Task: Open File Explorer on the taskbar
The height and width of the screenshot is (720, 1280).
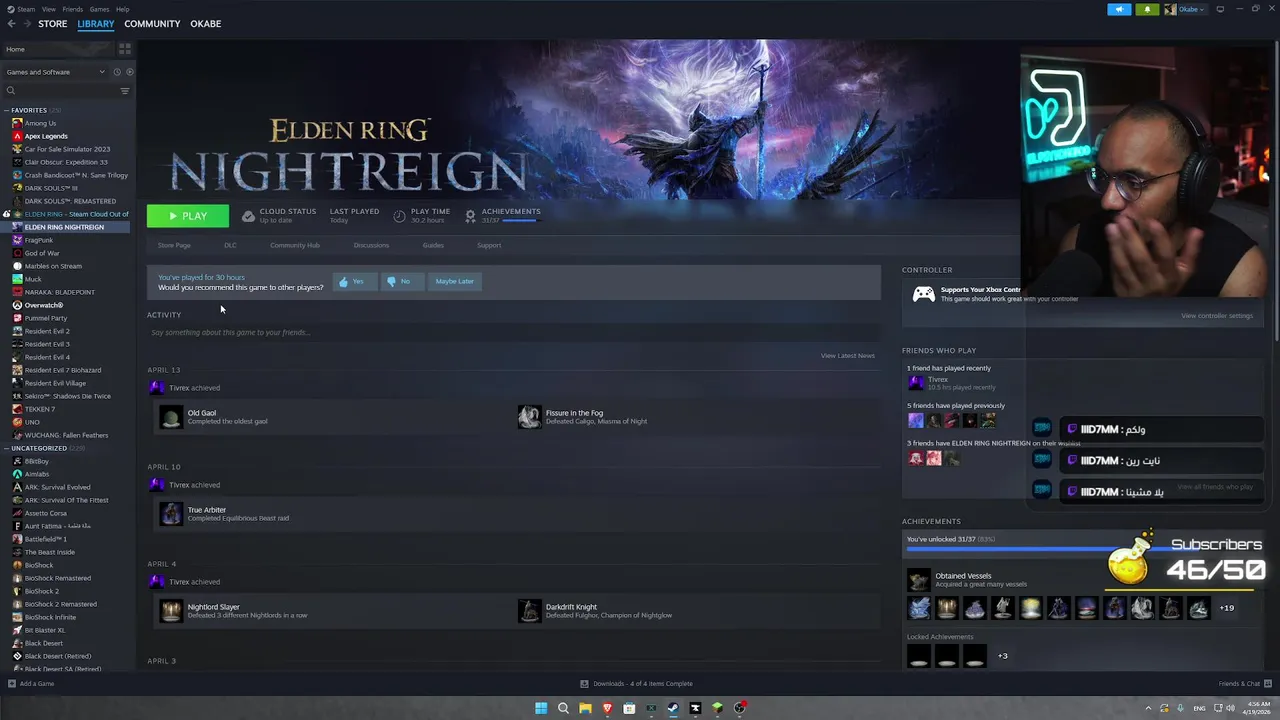Action: point(585,708)
